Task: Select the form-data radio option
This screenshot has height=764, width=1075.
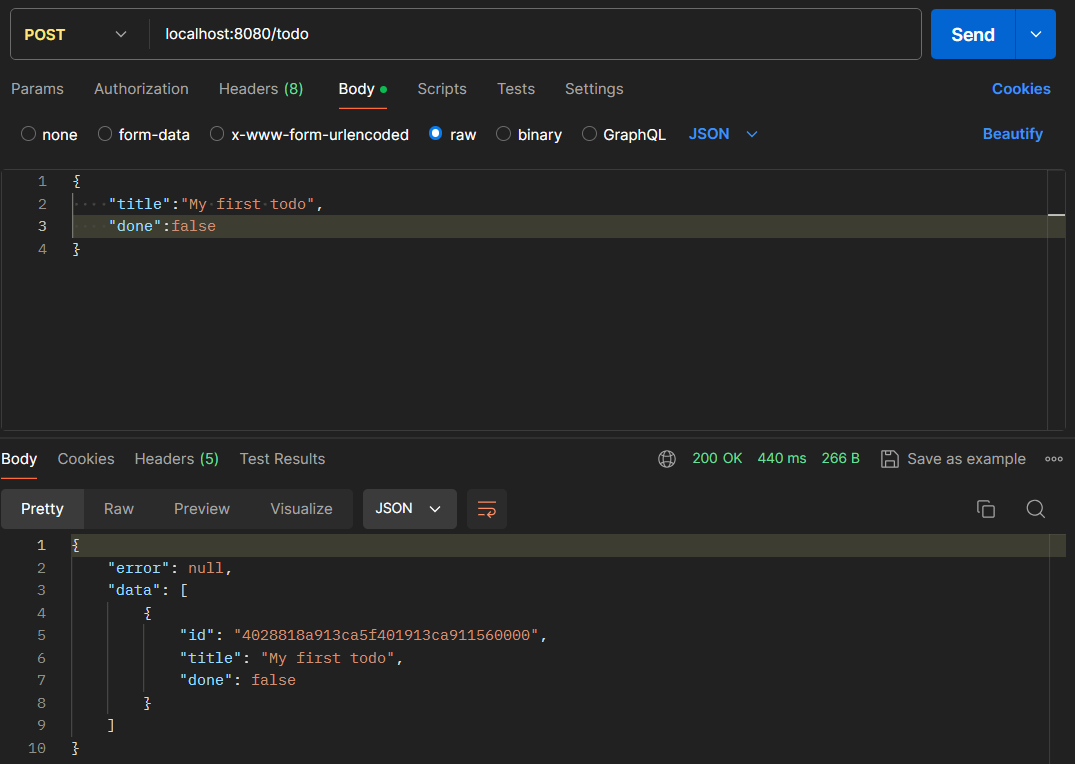Action: point(105,134)
